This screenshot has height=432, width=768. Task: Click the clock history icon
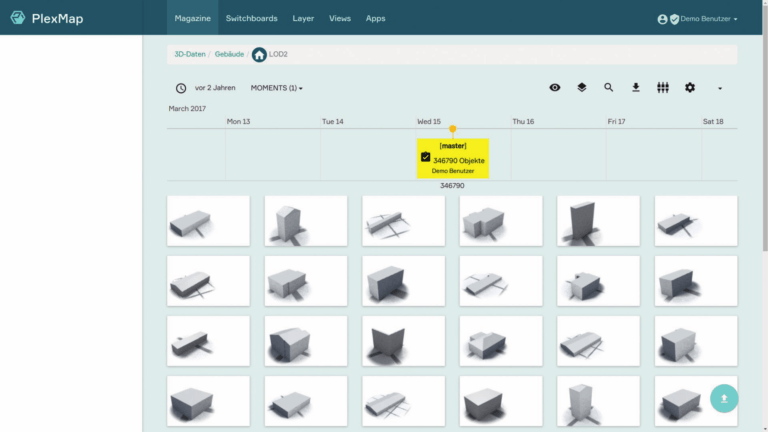pos(181,88)
